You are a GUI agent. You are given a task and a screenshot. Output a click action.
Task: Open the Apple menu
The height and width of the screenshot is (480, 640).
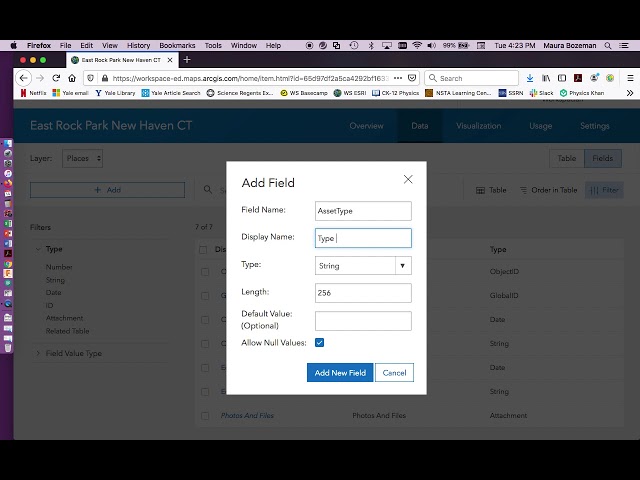(x=13, y=45)
